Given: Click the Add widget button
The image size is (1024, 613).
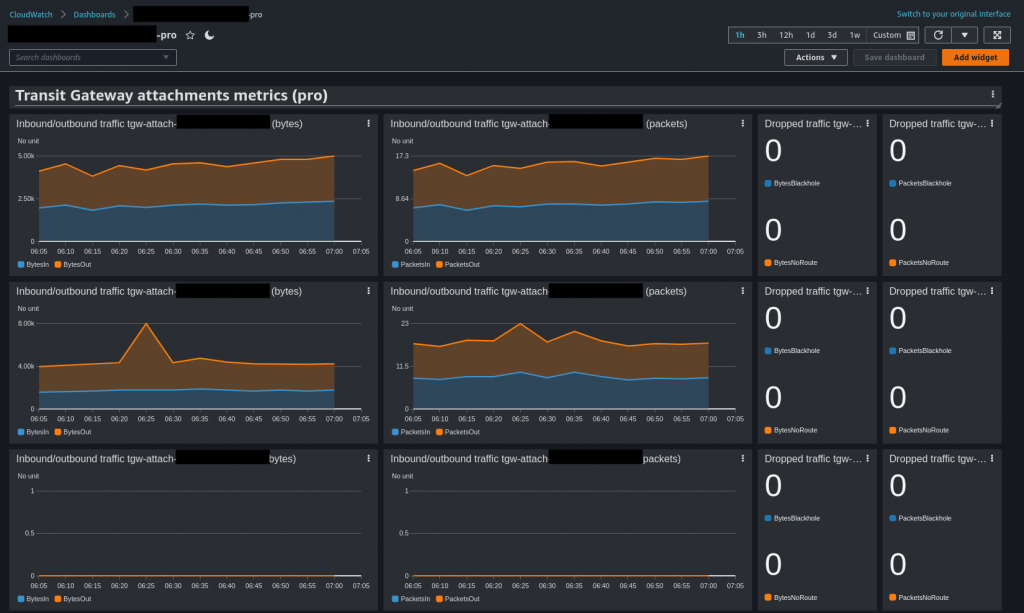Looking at the screenshot, I should [974, 57].
